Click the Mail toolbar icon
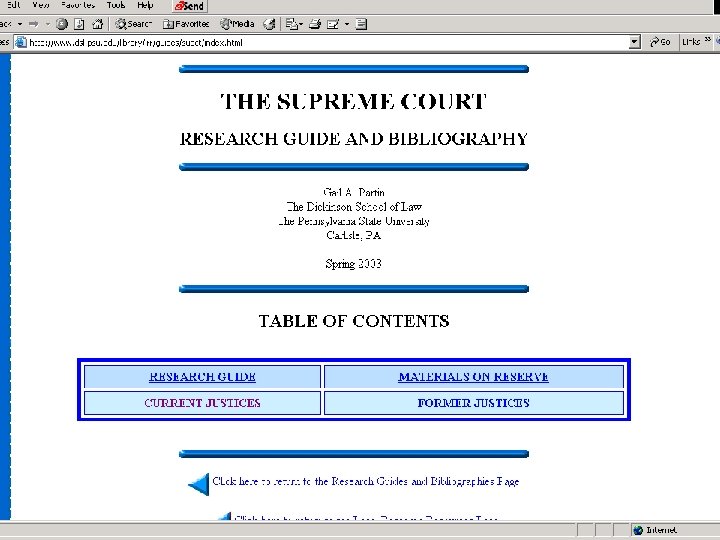This screenshot has height=540, width=720. tap(291, 24)
